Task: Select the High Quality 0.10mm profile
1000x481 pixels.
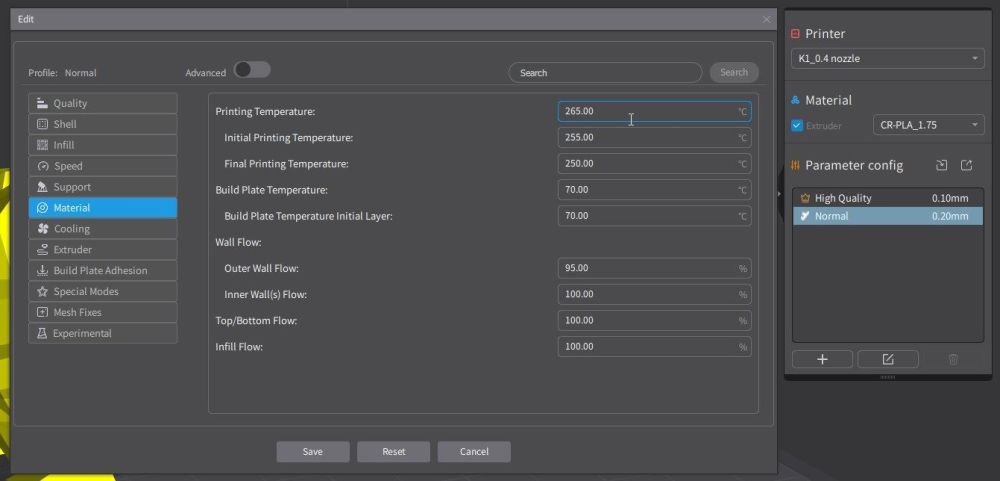Action: pyautogui.click(x=887, y=198)
